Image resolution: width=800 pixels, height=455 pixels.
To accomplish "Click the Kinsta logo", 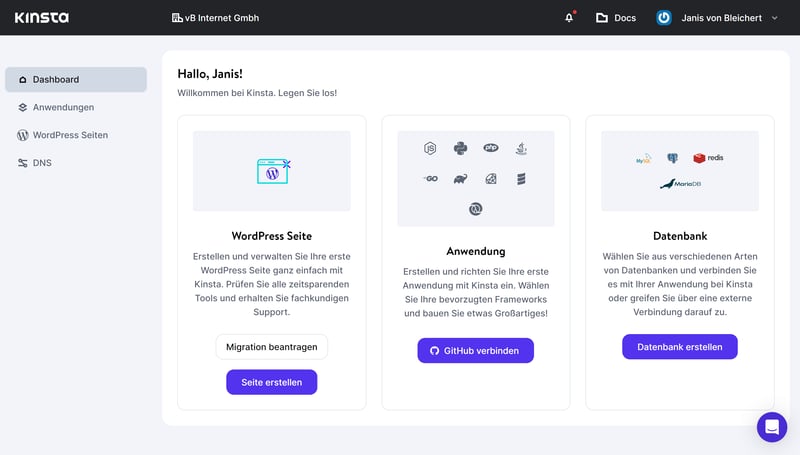I will pos(40,17).
